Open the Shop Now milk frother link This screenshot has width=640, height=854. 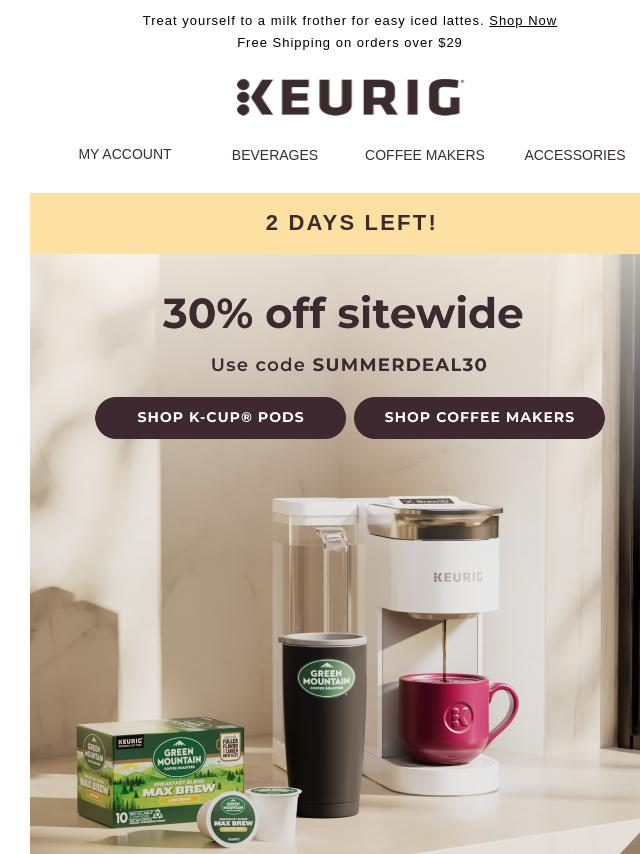click(522, 21)
